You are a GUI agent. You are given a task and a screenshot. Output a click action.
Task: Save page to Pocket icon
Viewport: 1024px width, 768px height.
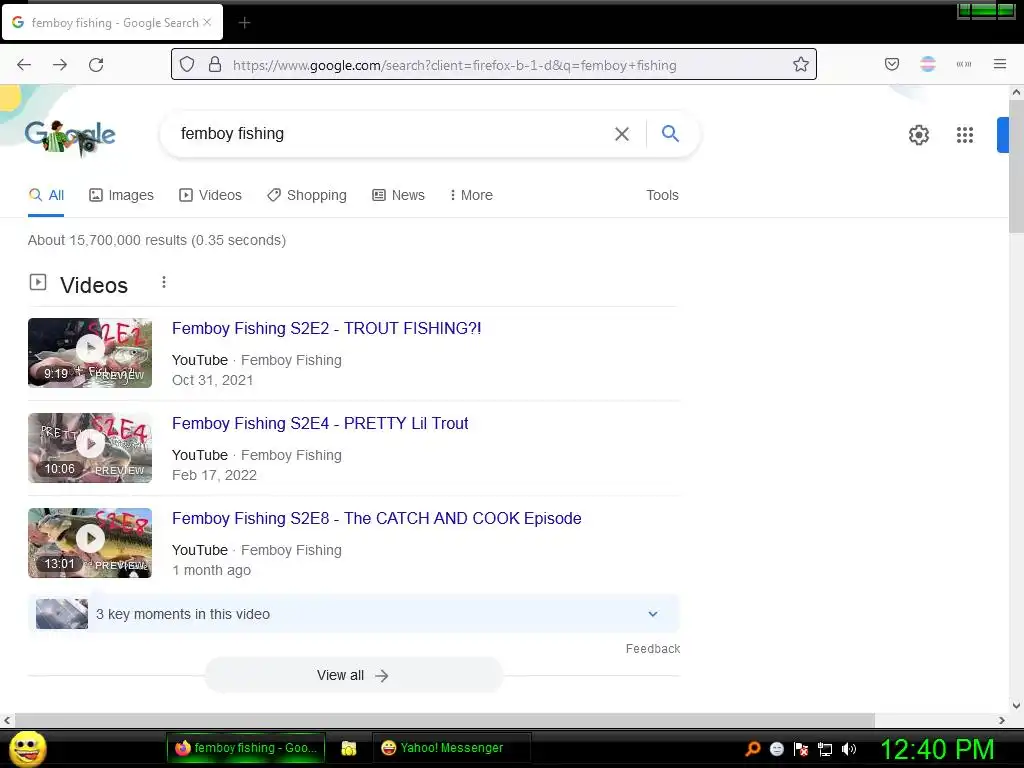[892, 64]
